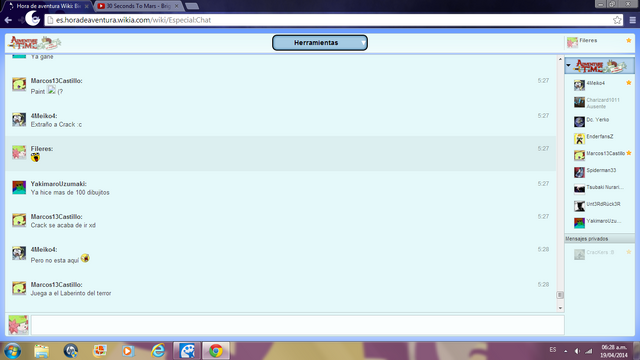Select user EnderfansZ in the user list
The width and height of the screenshot is (640, 360).
(x=600, y=137)
